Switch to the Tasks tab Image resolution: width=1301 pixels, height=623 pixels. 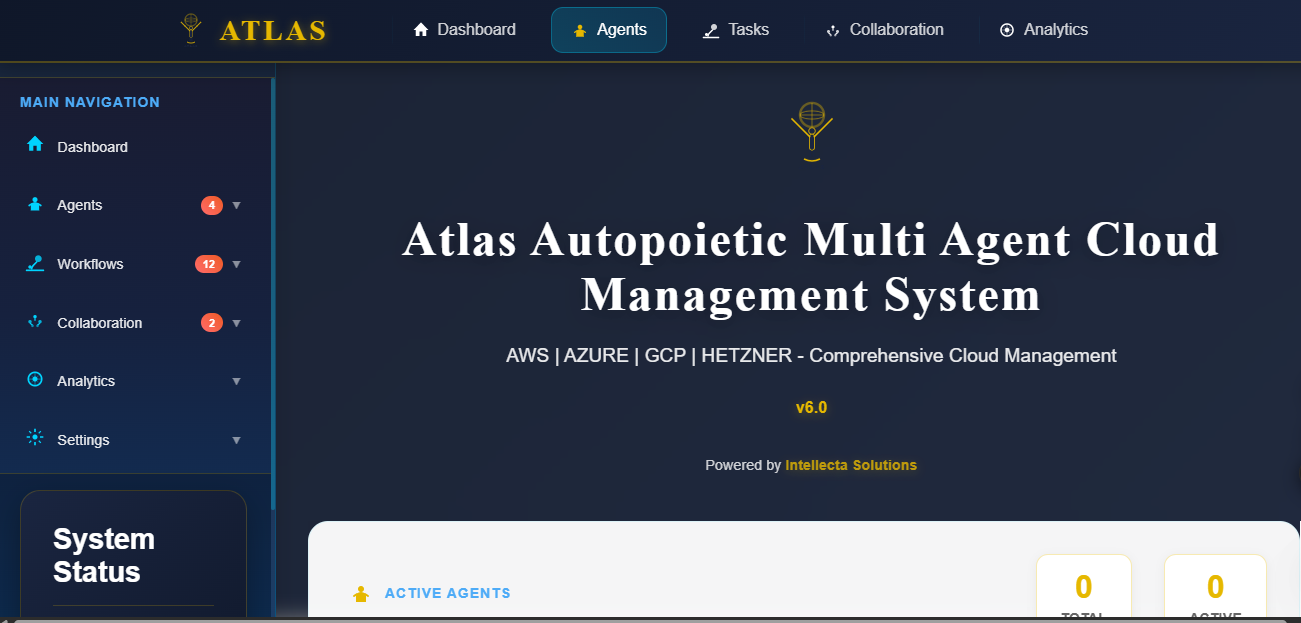pos(736,30)
